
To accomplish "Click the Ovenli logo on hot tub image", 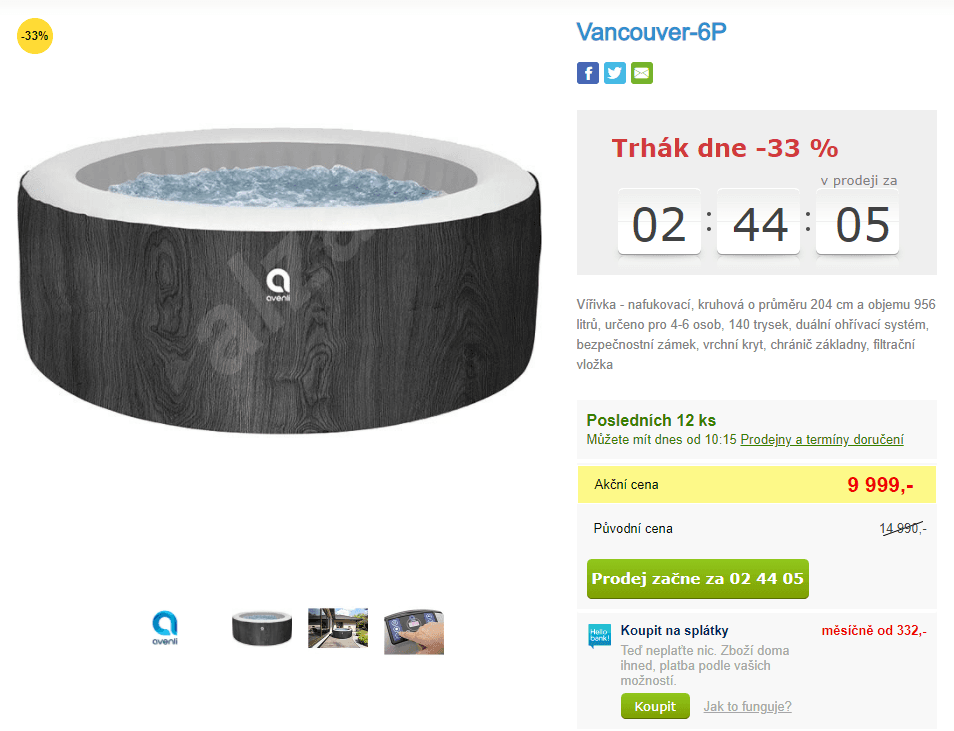I will 278,285.
